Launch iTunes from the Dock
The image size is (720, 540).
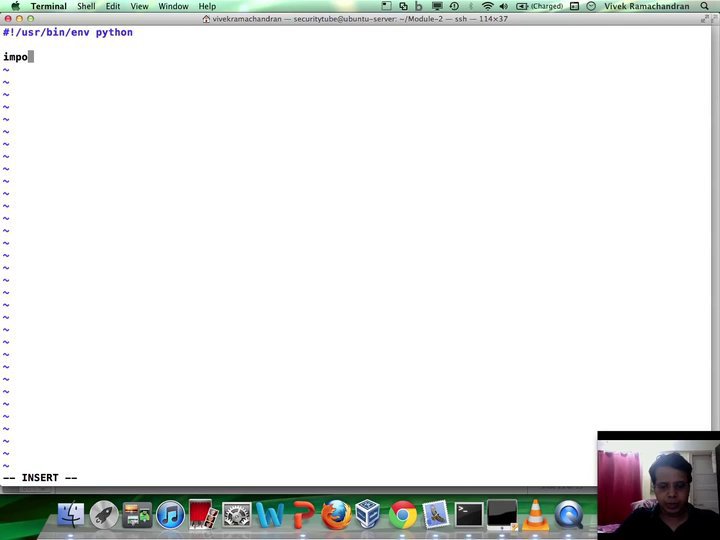tap(170, 514)
